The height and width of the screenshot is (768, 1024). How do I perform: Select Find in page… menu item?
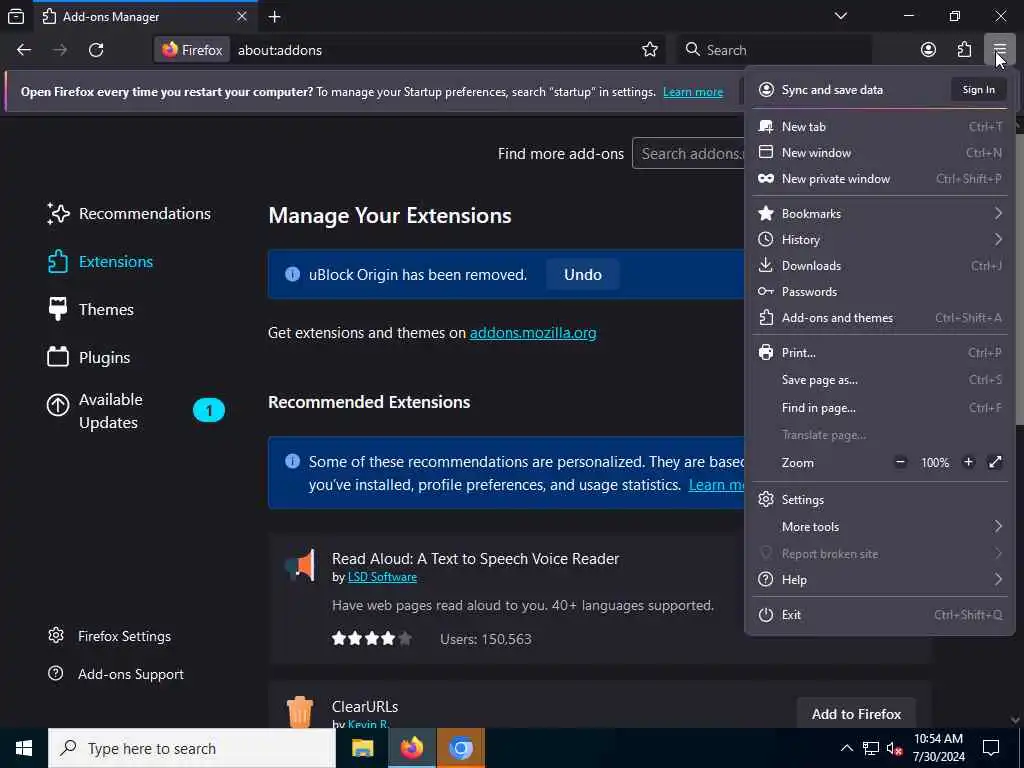pyautogui.click(x=880, y=408)
